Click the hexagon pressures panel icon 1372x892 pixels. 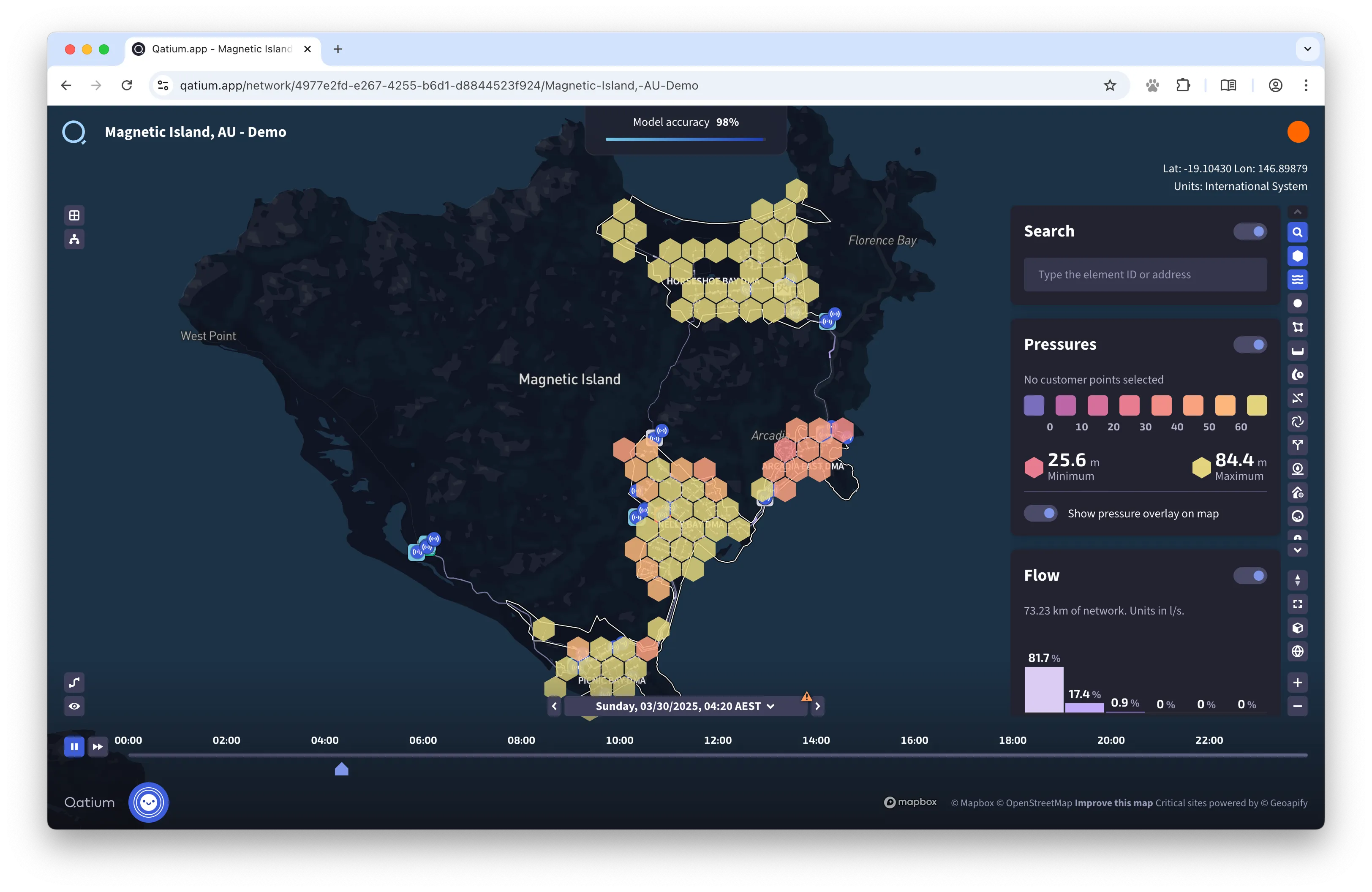1297,256
